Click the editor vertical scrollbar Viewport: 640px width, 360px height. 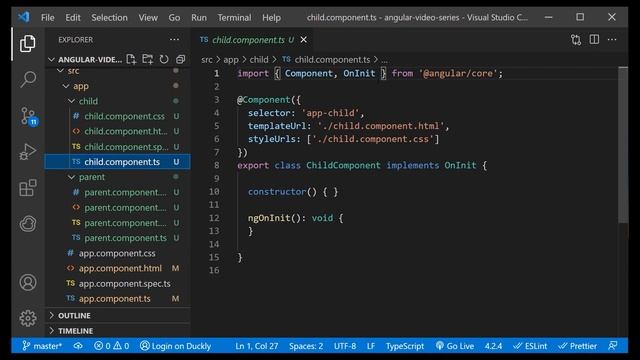(x=623, y=145)
